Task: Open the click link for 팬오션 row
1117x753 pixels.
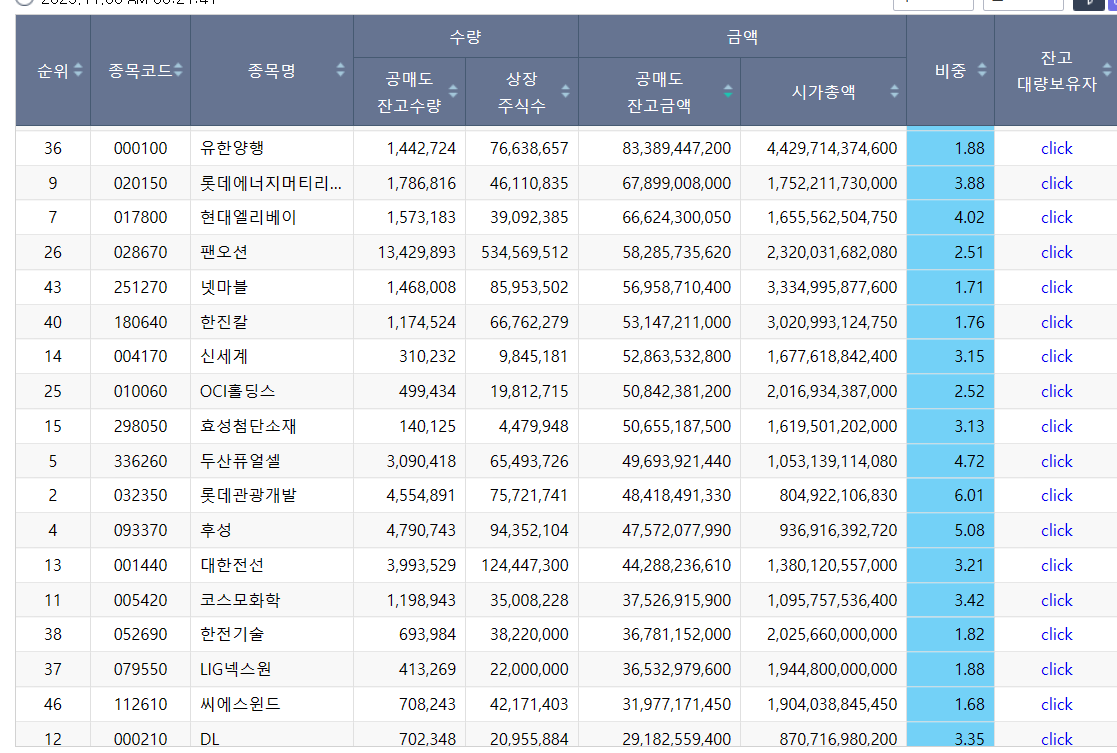Action: click(x=1056, y=252)
